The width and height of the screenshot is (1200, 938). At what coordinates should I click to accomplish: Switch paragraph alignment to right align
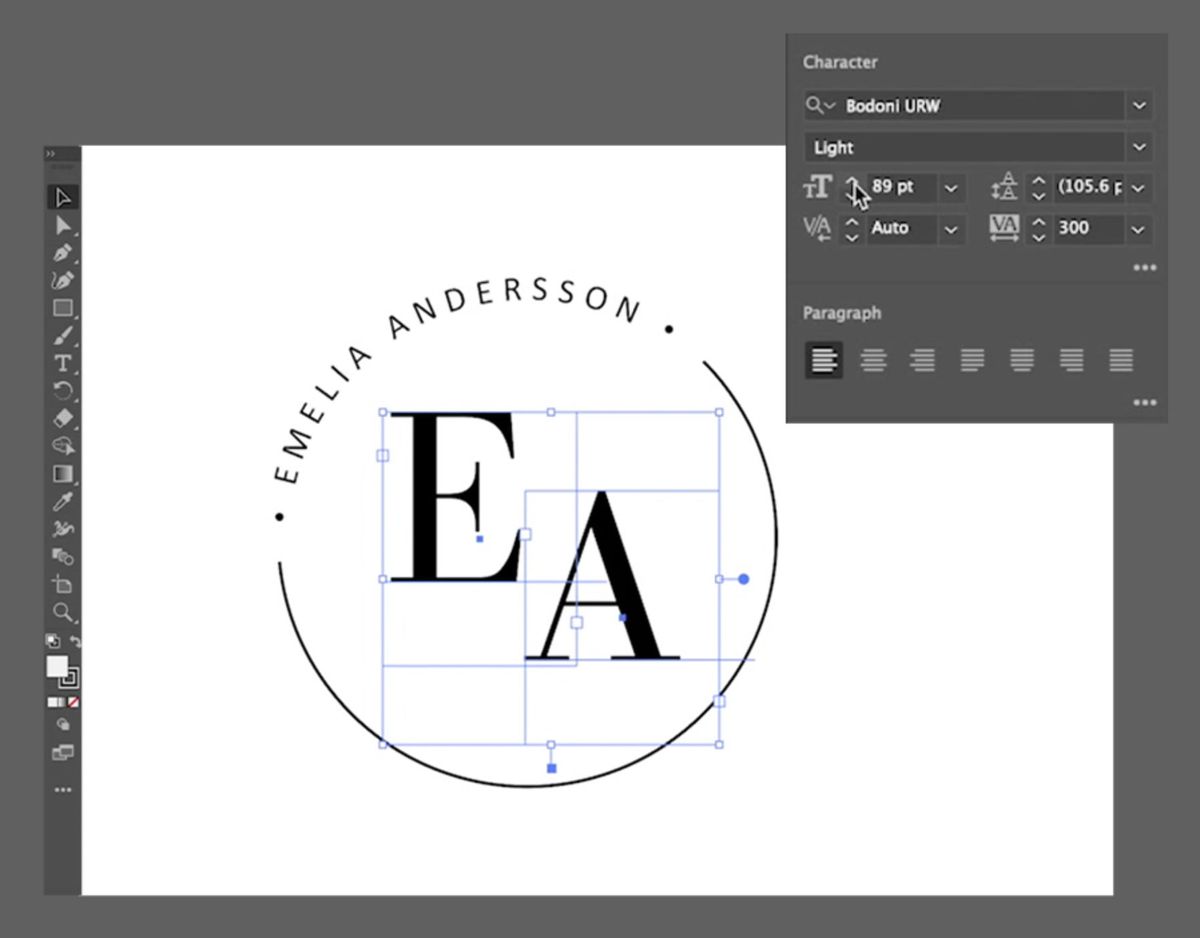(x=923, y=360)
